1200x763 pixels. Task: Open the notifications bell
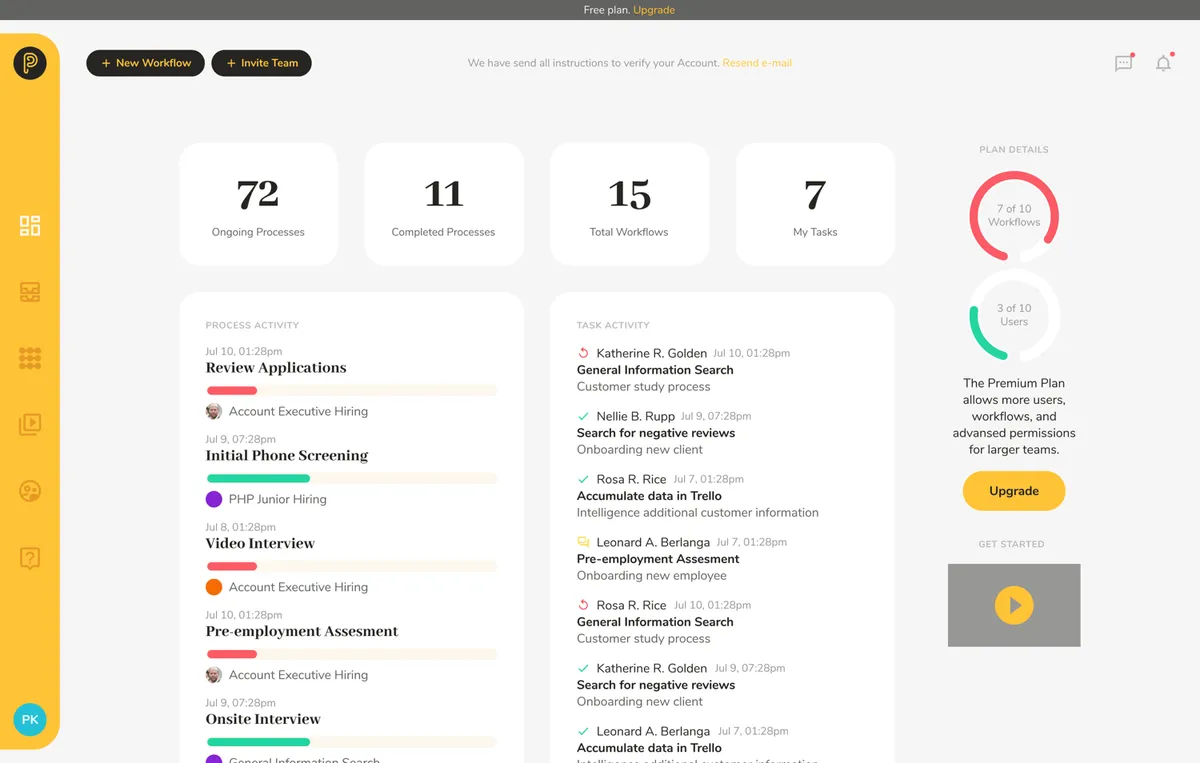pyautogui.click(x=1163, y=63)
